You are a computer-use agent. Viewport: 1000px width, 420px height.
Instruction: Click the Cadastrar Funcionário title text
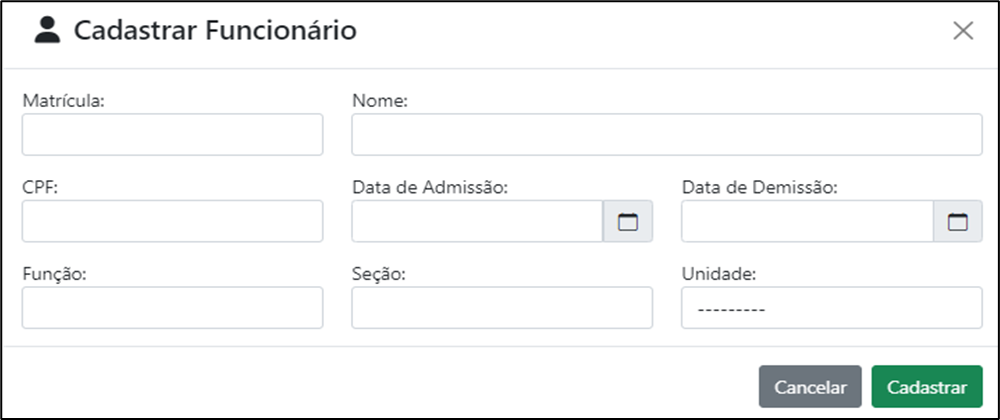pyautogui.click(x=215, y=31)
